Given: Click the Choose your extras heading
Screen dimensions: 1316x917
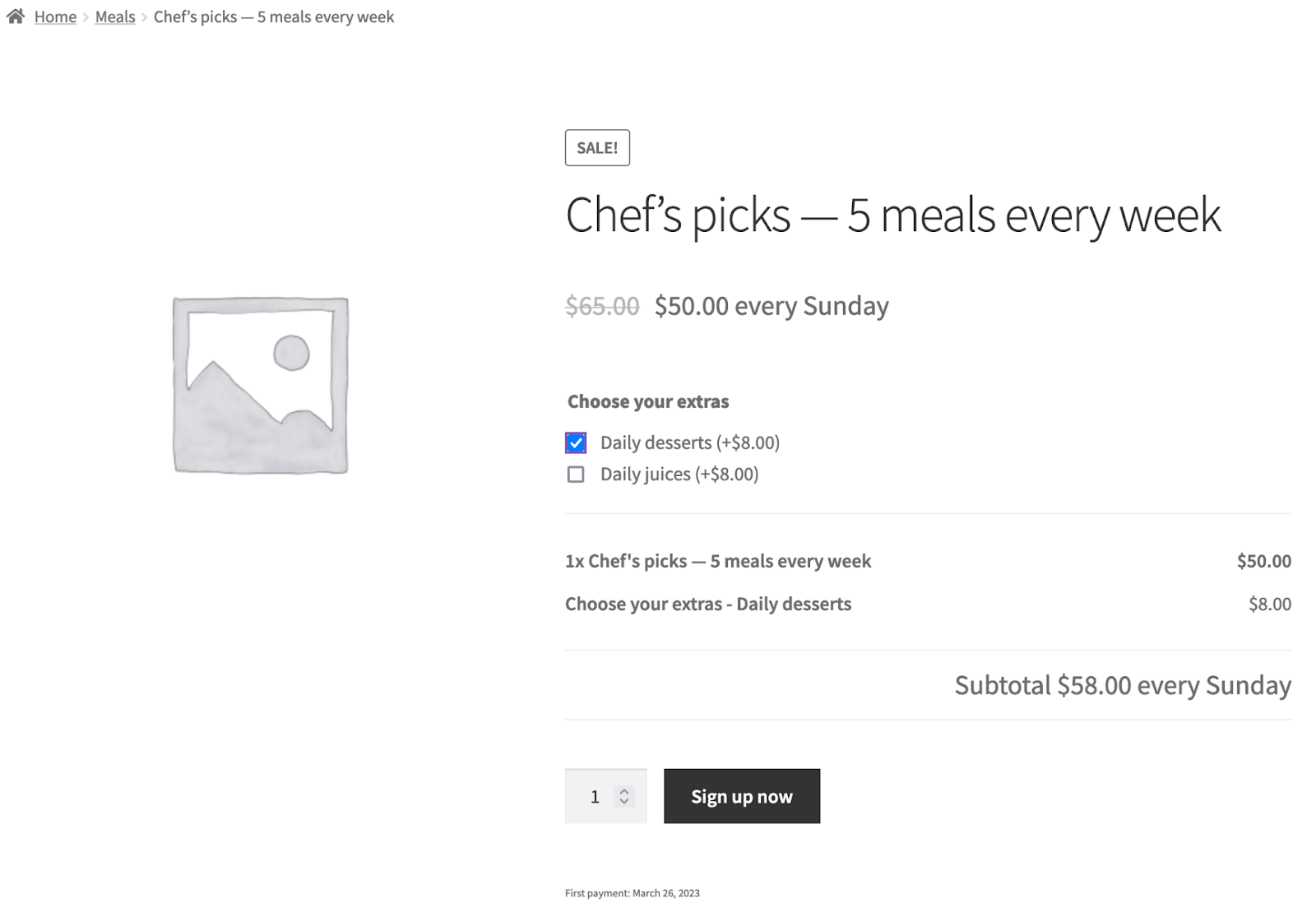Looking at the screenshot, I should 646,401.
